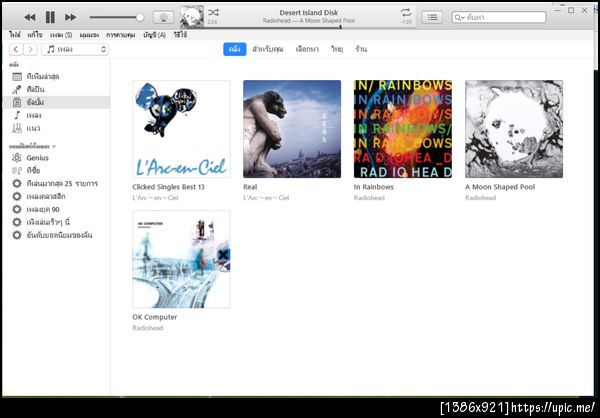Click the 'Real' album title text
The image size is (600, 418).
click(250, 187)
